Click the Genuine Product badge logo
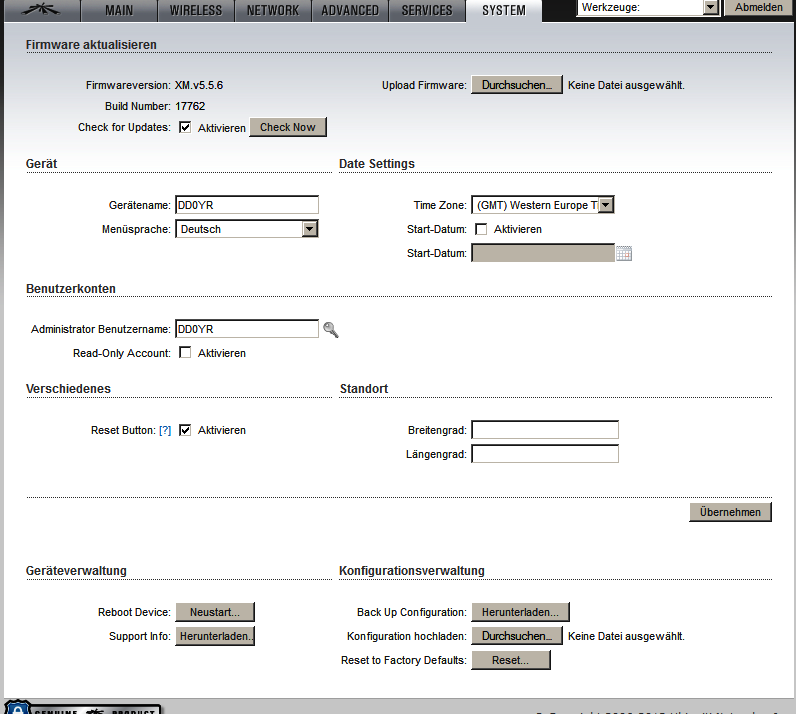This screenshot has width=796, height=714. point(84,708)
